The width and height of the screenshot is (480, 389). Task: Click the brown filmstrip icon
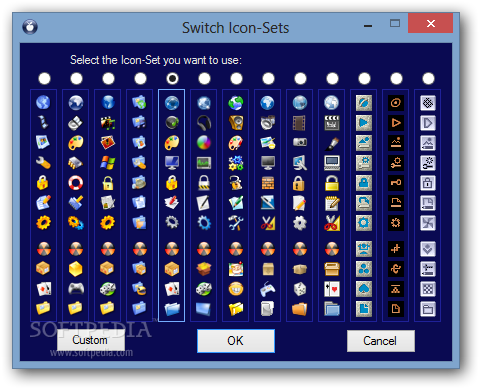point(300,123)
